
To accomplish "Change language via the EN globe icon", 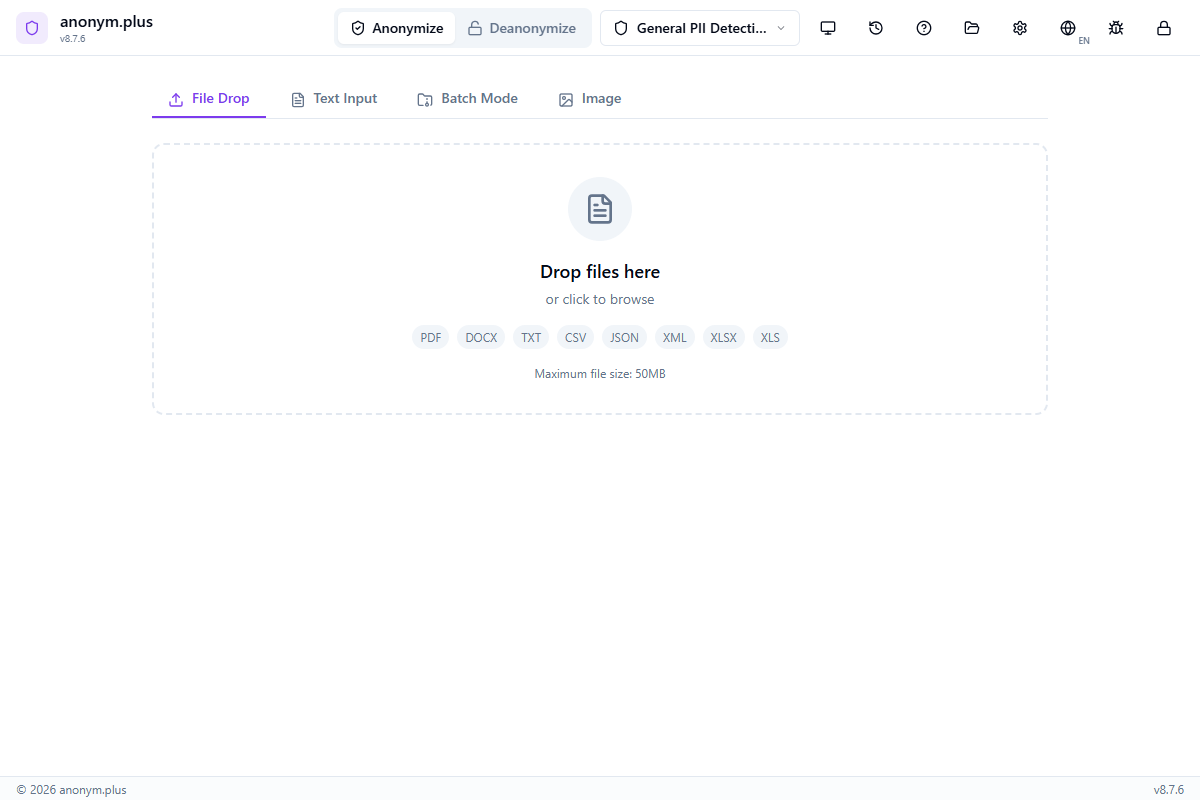I will pos(1068,28).
